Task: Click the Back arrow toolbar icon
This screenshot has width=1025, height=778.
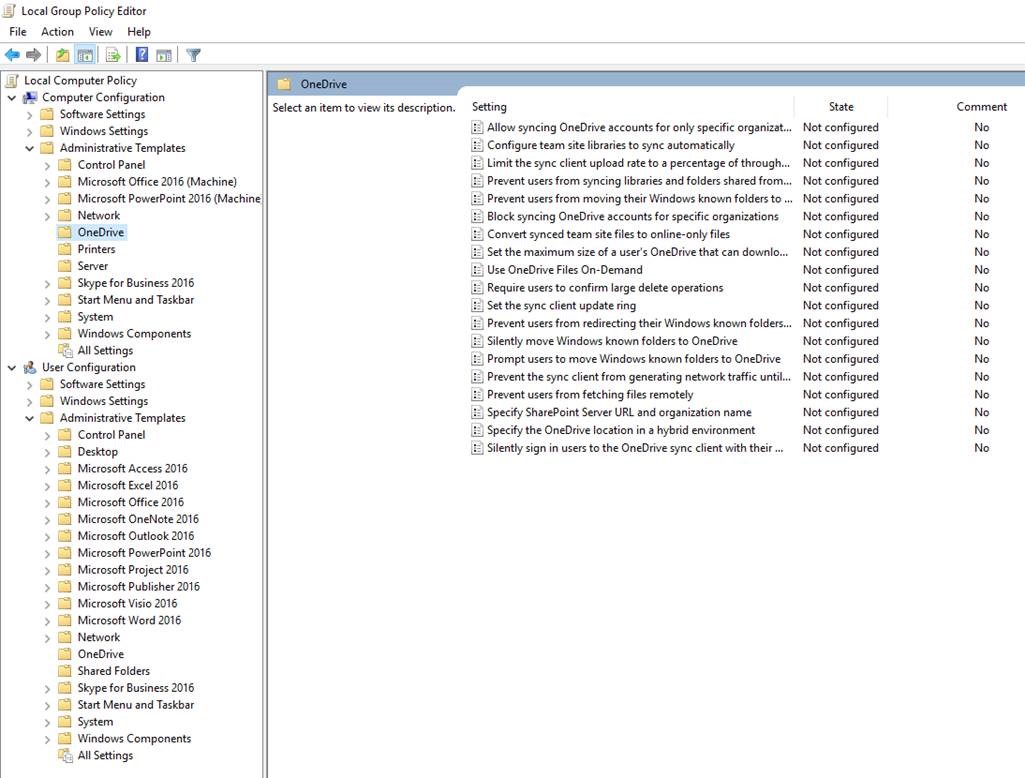Action: click(12, 55)
